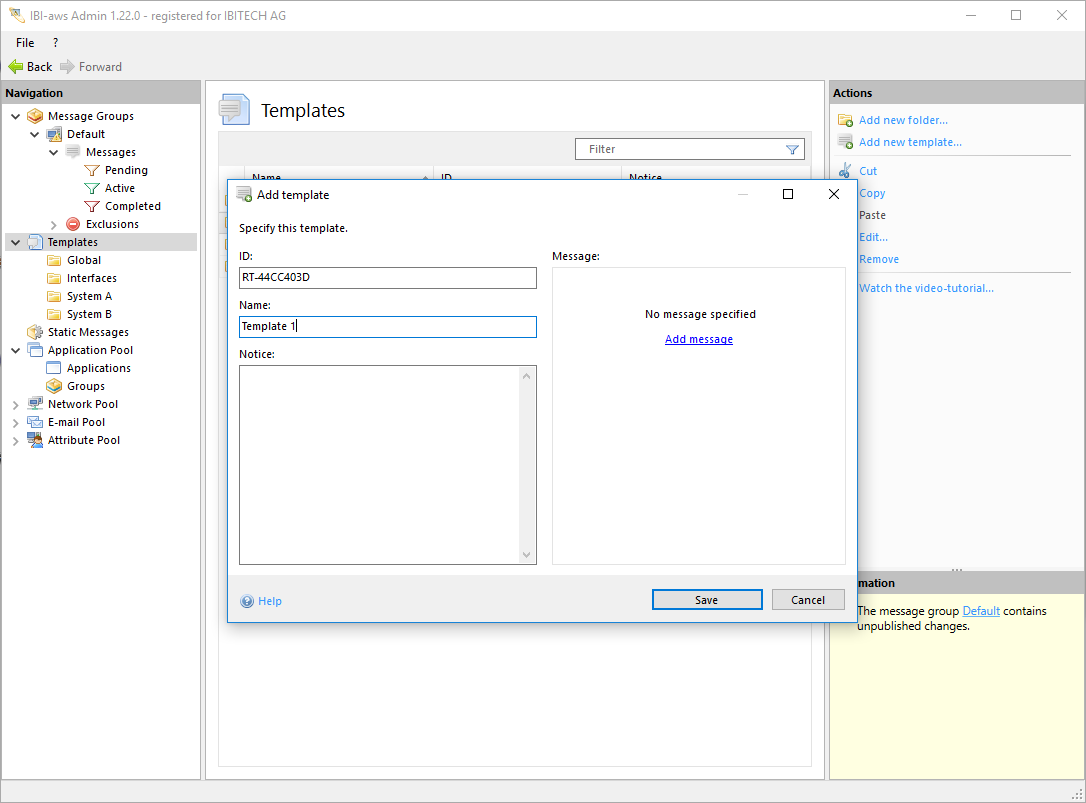Expand the E-mail Pool node
The height and width of the screenshot is (803, 1086).
tap(15, 423)
